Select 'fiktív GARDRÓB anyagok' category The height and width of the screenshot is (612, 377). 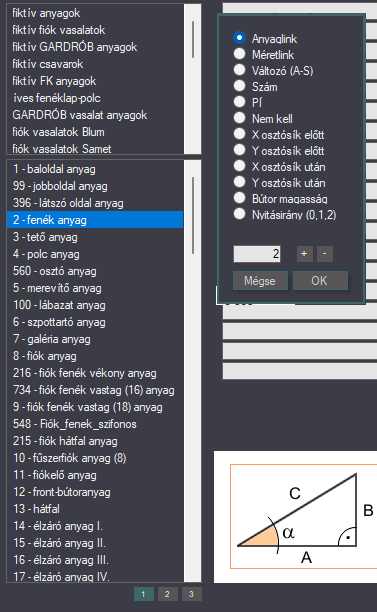point(95,47)
